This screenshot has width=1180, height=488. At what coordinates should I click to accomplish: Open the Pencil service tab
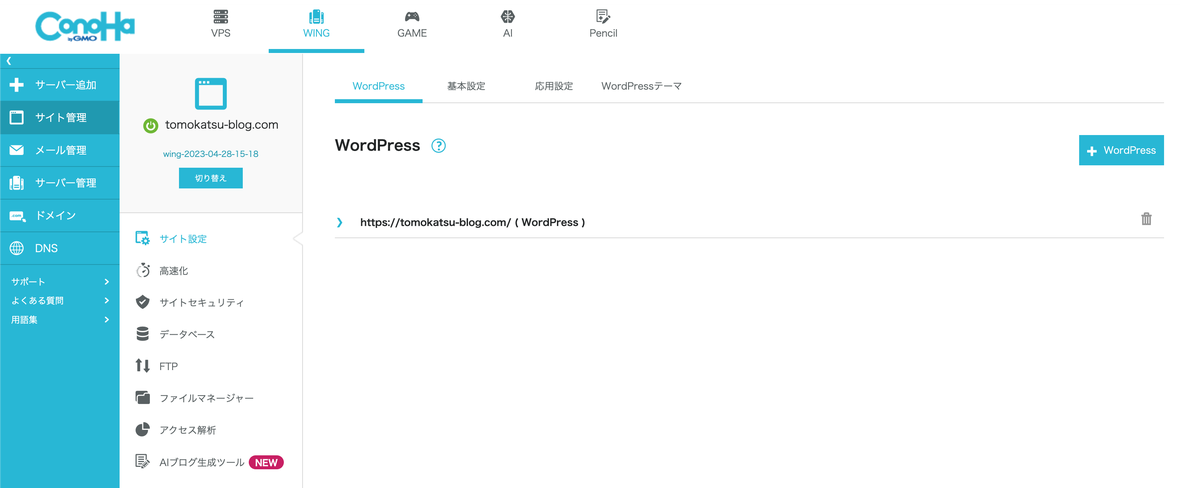click(603, 25)
